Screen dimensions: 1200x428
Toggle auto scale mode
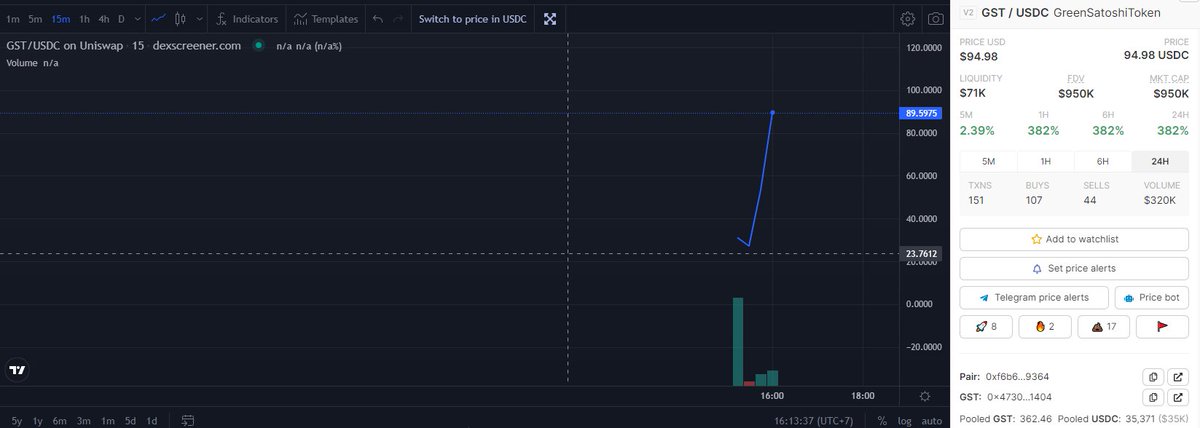[x=932, y=420]
